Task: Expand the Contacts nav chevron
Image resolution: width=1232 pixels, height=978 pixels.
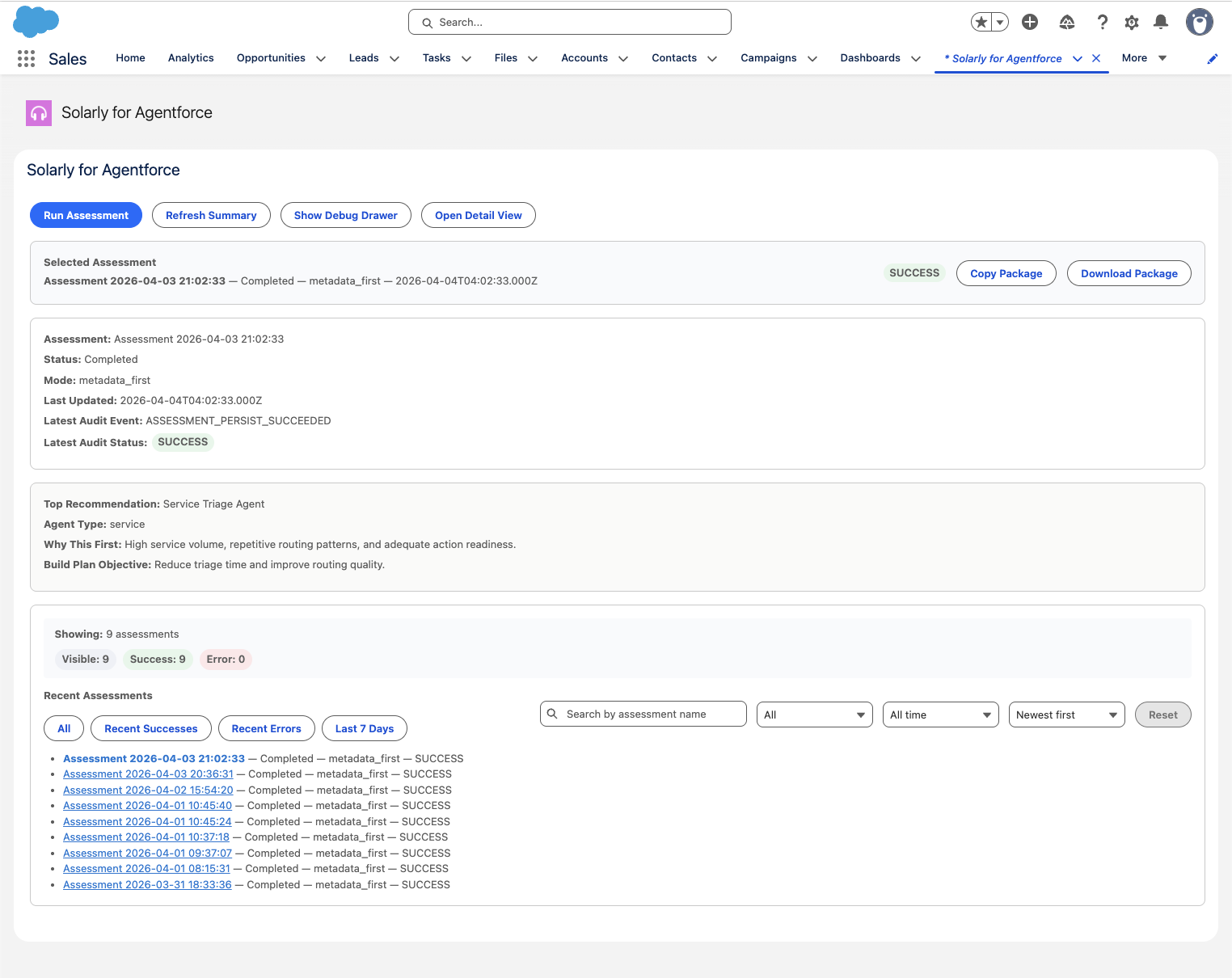Action: coord(712,59)
